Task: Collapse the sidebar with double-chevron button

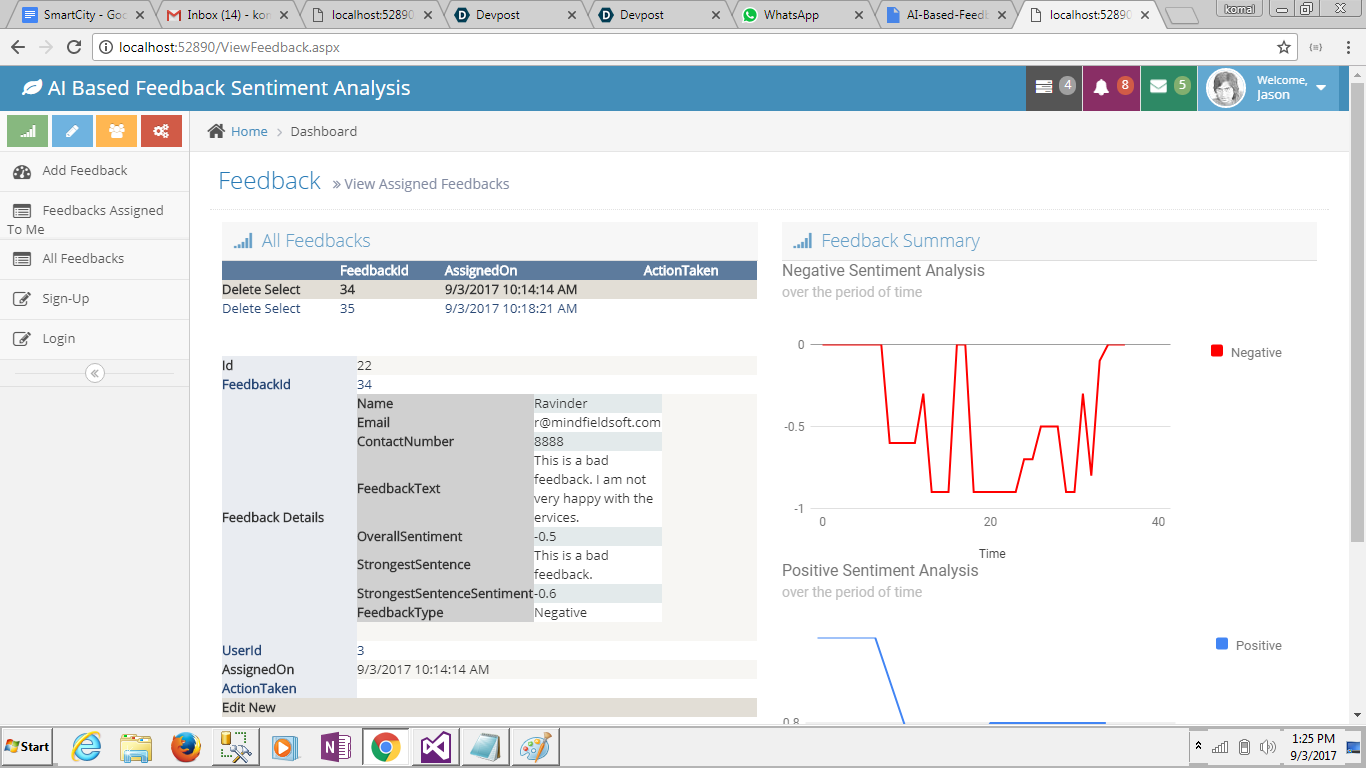Action: click(95, 373)
